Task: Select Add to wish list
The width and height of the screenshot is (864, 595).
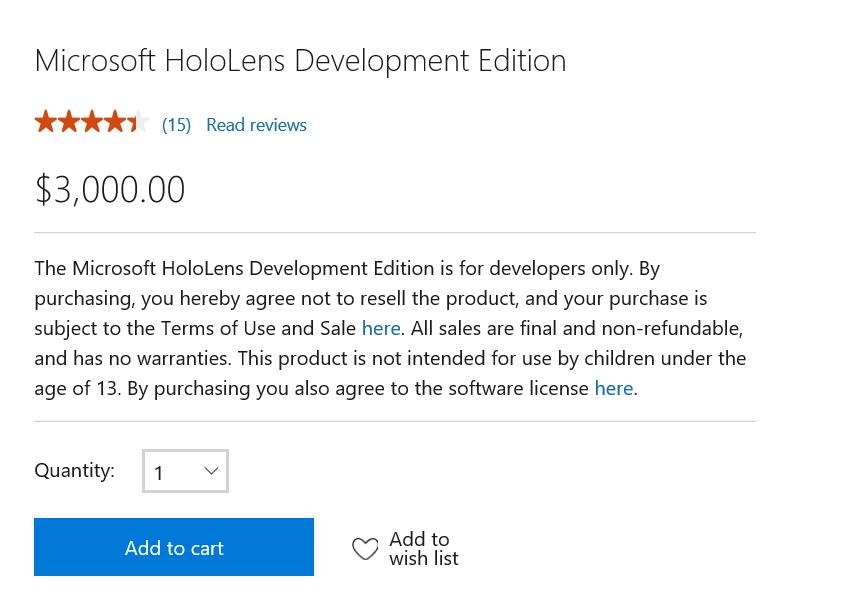Action: point(423,548)
